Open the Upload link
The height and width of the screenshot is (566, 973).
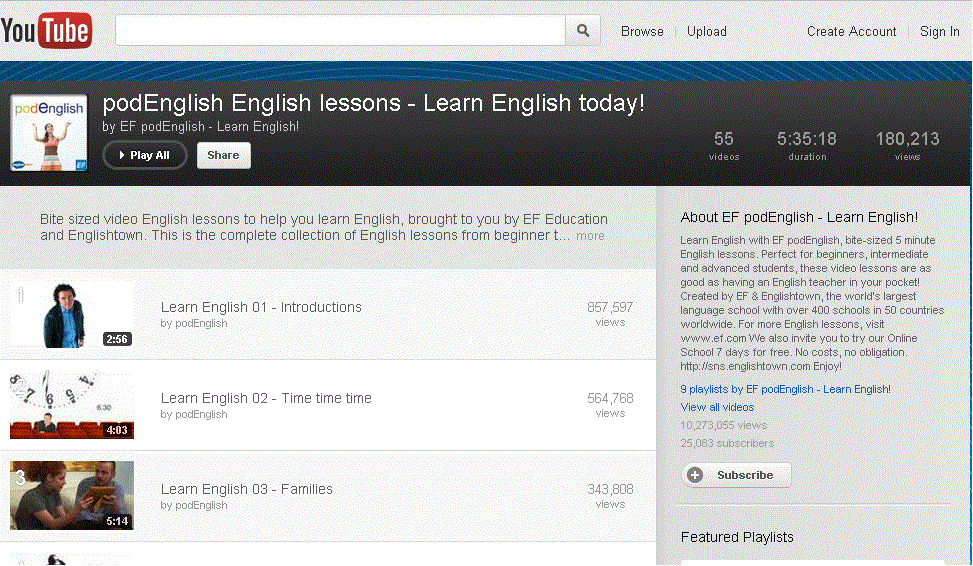click(707, 32)
